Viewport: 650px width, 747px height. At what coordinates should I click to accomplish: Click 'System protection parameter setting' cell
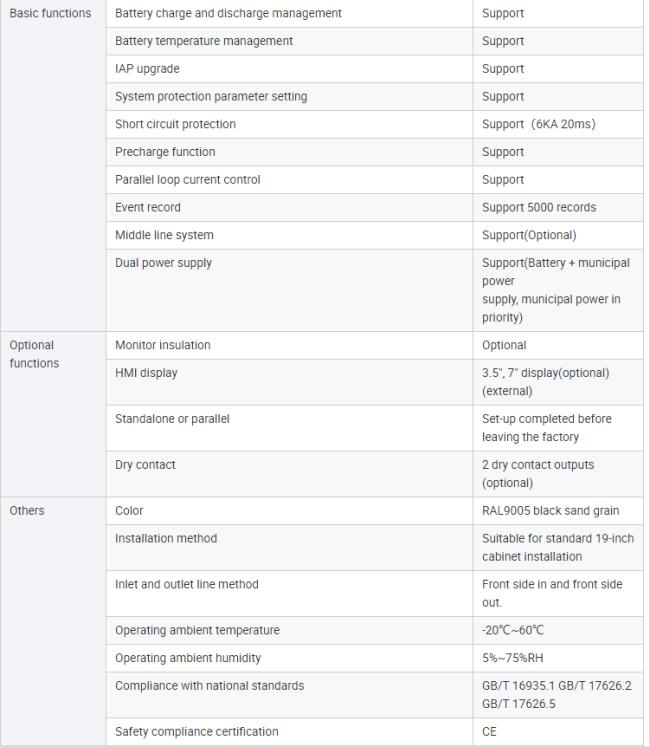click(x=211, y=97)
